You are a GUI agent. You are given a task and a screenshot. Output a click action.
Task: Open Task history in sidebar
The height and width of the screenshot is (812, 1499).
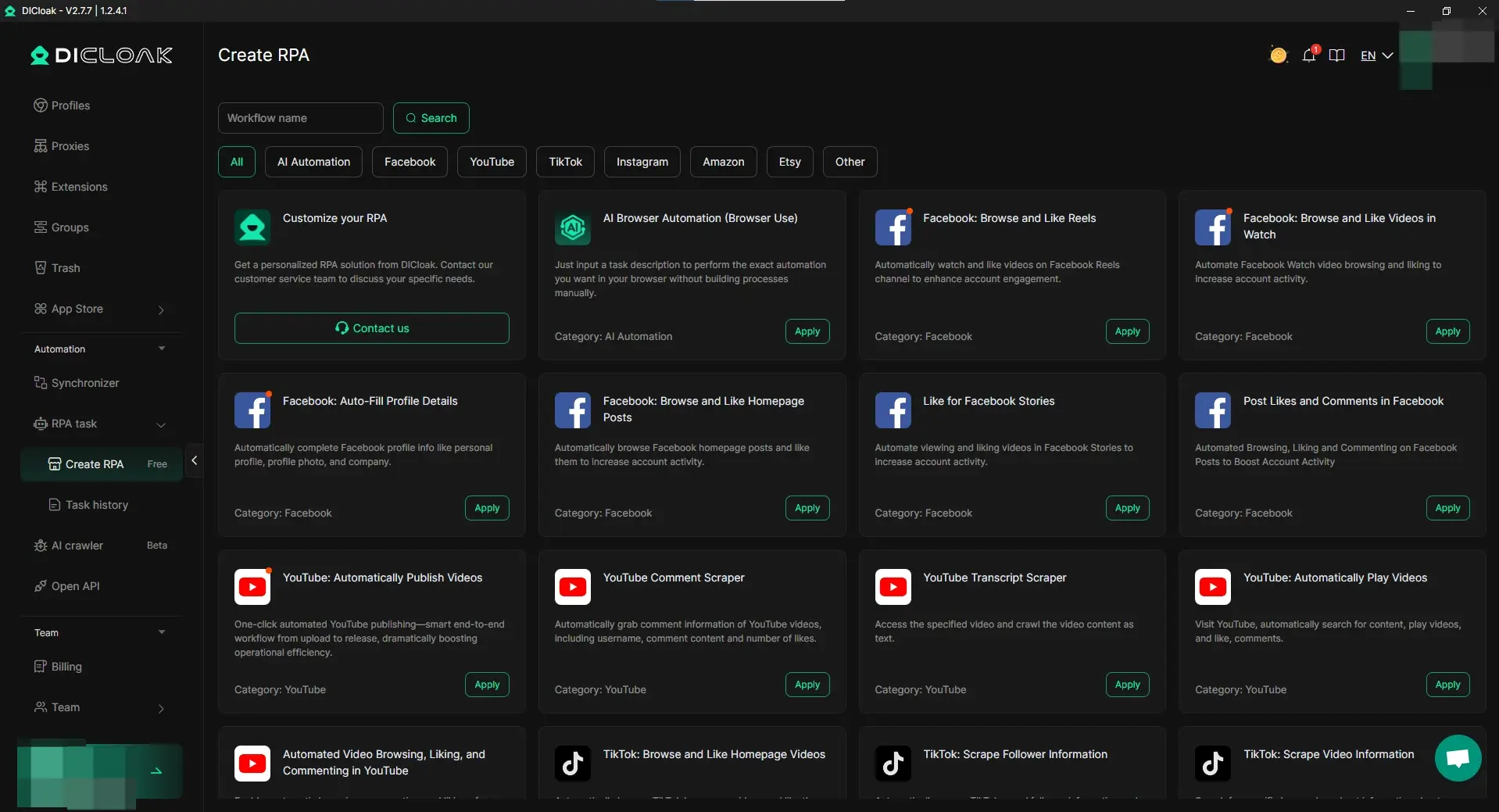tap(97, 505)
